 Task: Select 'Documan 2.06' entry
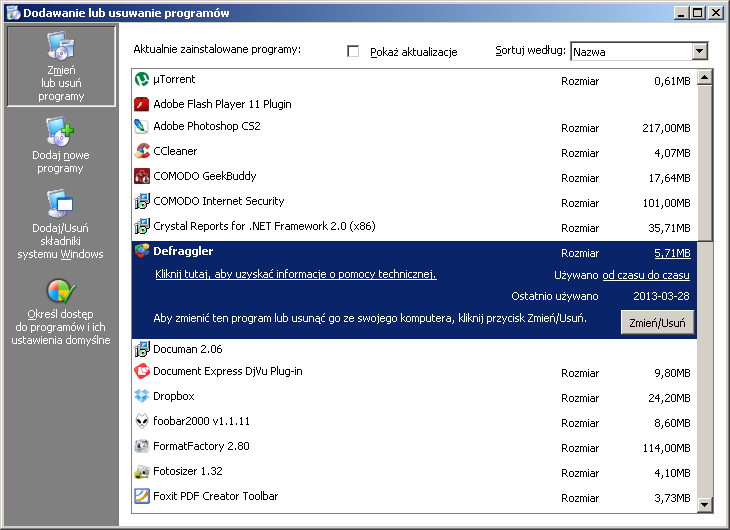(188, 349)
